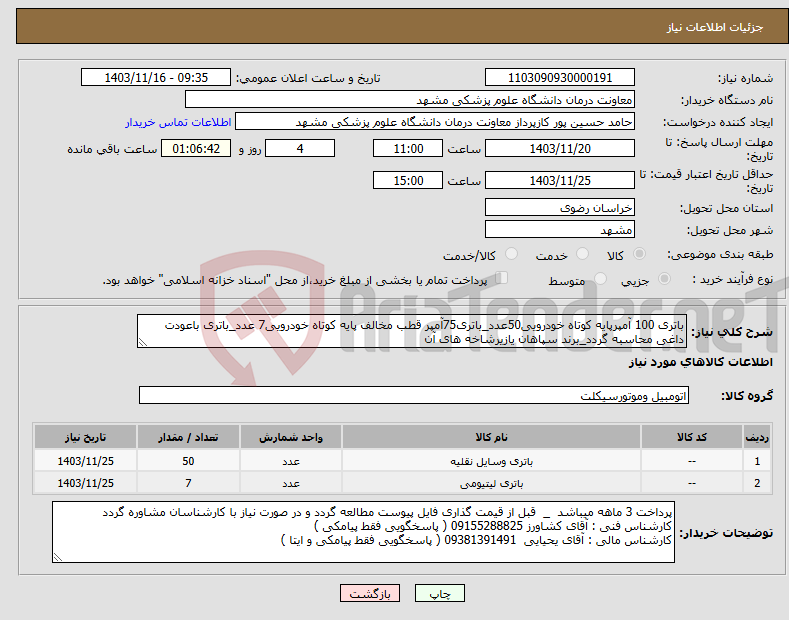
Task: Click the quantity cell showing 7
Action: 188,483
